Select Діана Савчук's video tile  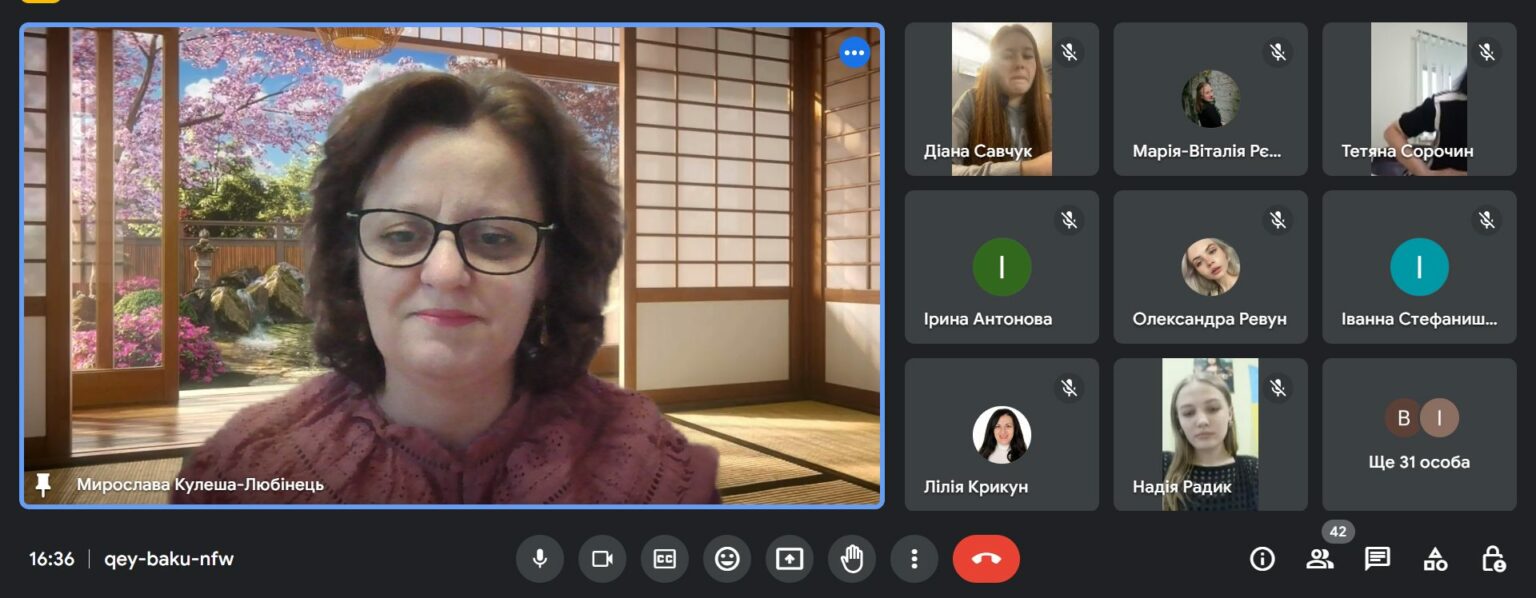[x=1002, y=99]
